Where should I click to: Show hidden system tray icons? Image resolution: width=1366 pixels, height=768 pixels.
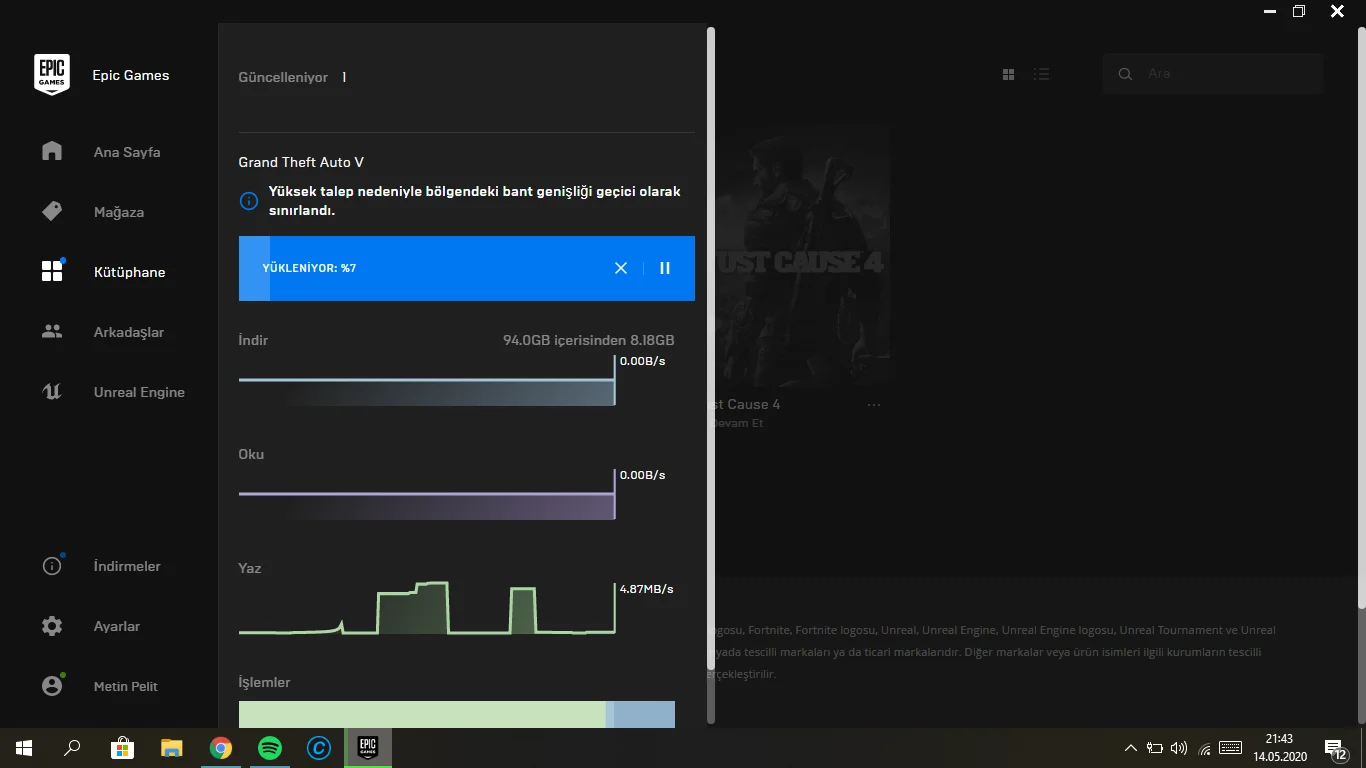point(1131,748)
